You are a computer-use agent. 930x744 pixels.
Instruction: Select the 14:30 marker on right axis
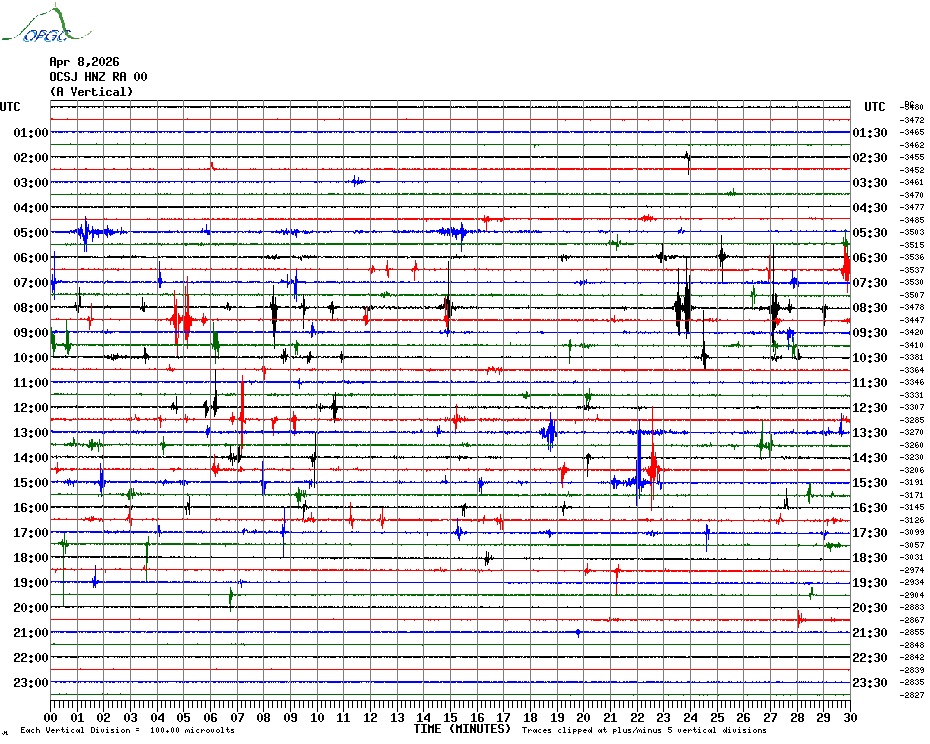[x=870, y=458]
